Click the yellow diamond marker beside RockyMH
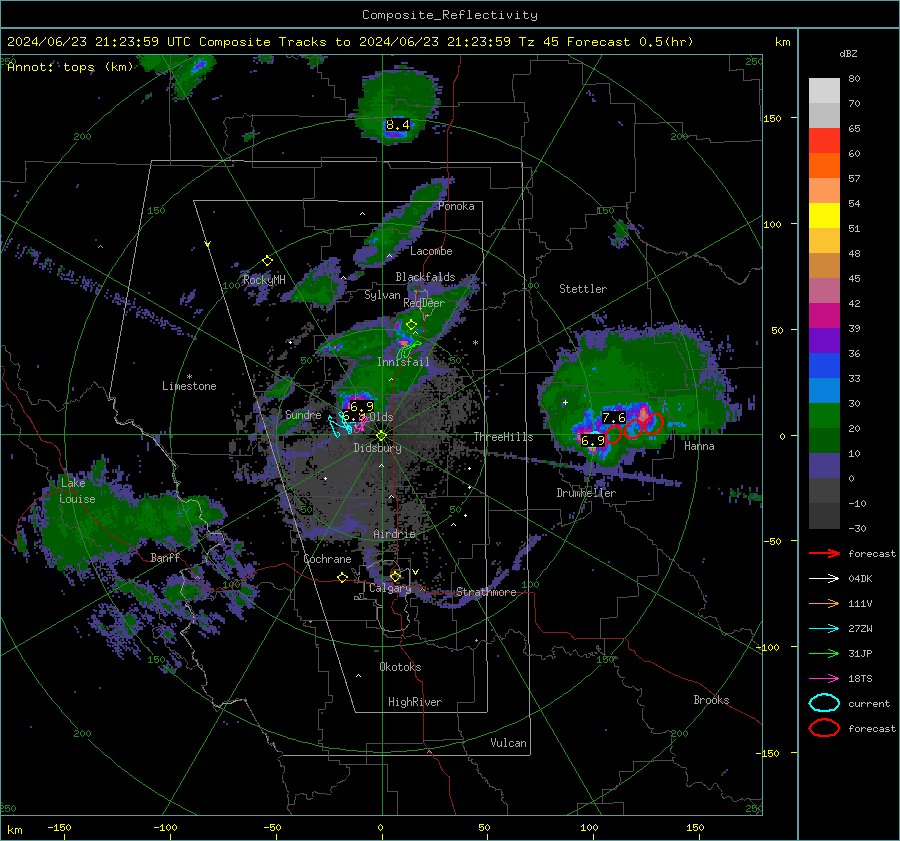Viewport: 900px width, 841px height. [x=267, y=261]
